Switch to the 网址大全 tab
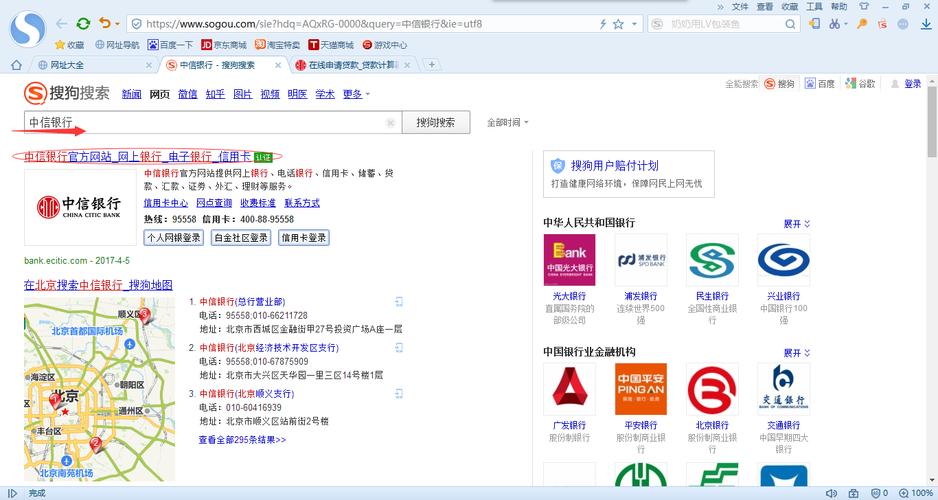This screenshot has height=500, width=938. click(x=96, y=65)
